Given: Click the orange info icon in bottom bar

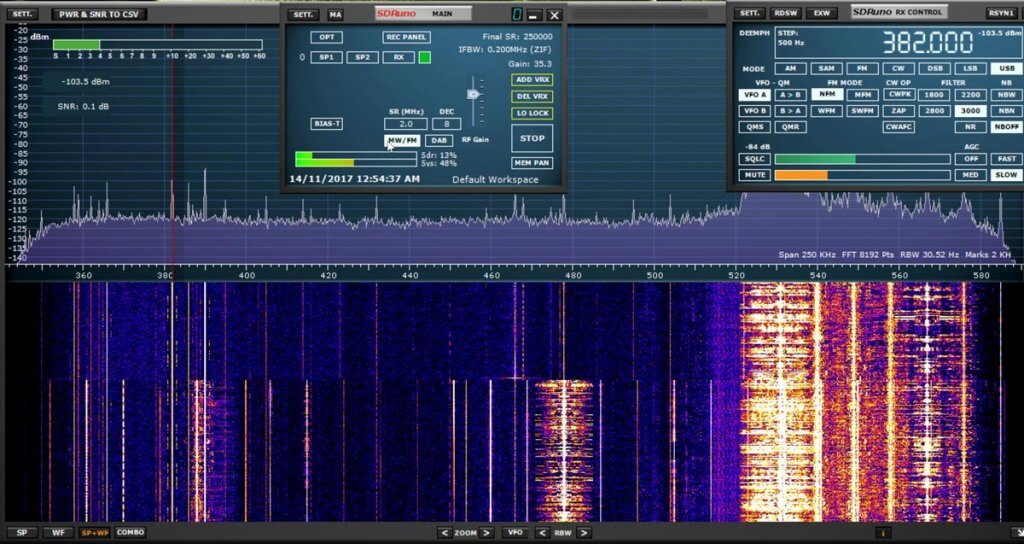Looking at the screenshot, I should point(883,533).
